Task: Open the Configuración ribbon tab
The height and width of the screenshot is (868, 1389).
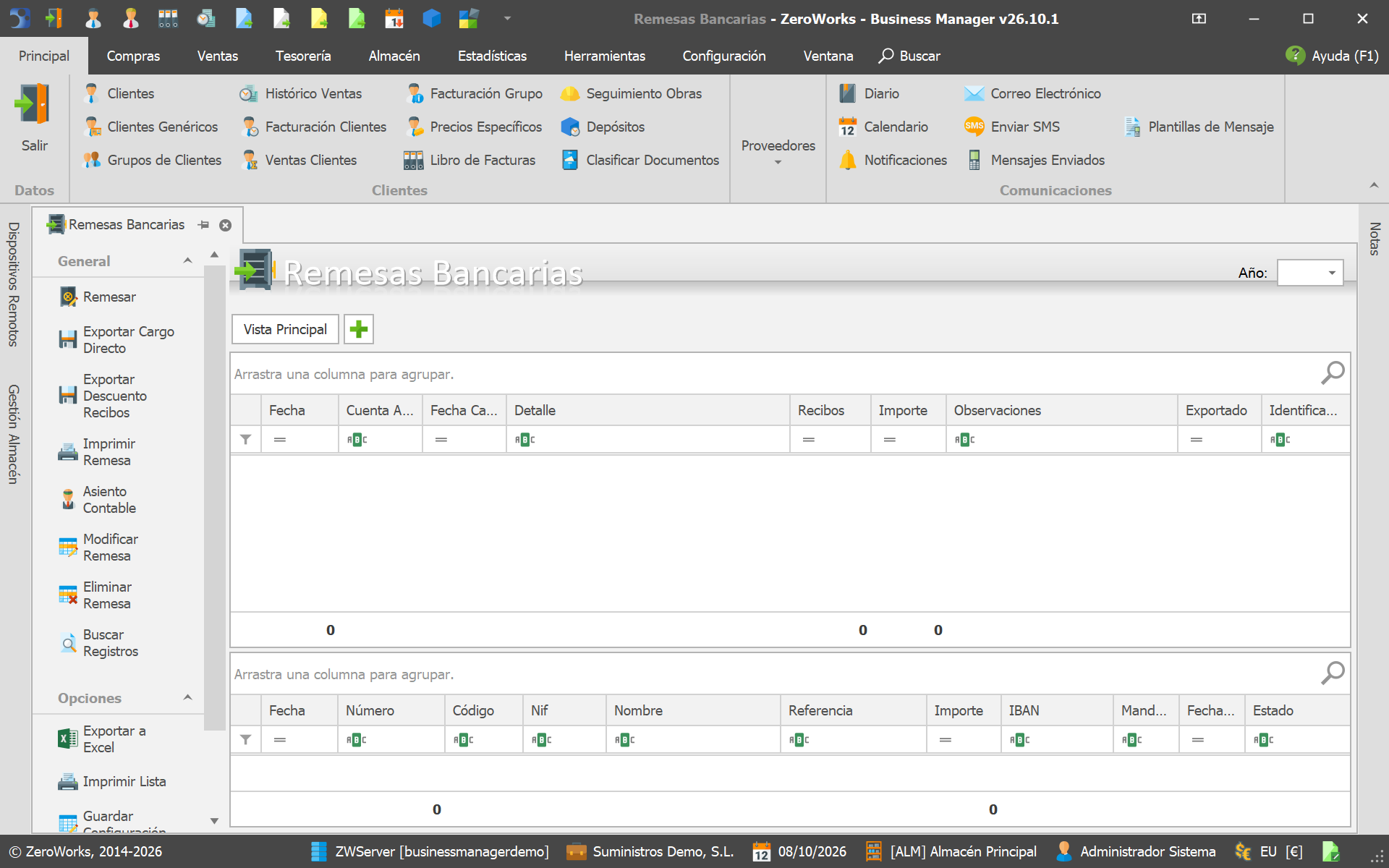Action: (724, 56)
